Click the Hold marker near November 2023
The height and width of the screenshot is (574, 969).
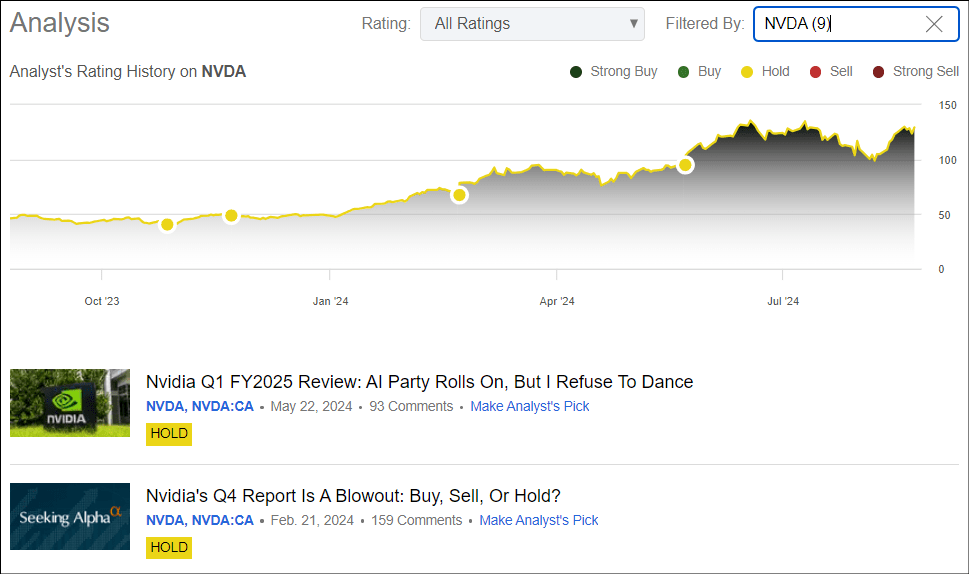click(167, 225)
